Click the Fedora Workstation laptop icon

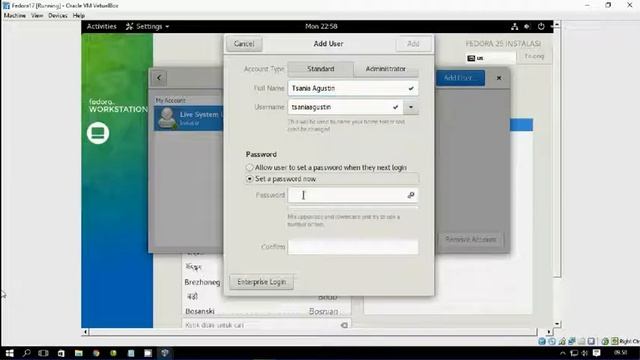[98, 133]
